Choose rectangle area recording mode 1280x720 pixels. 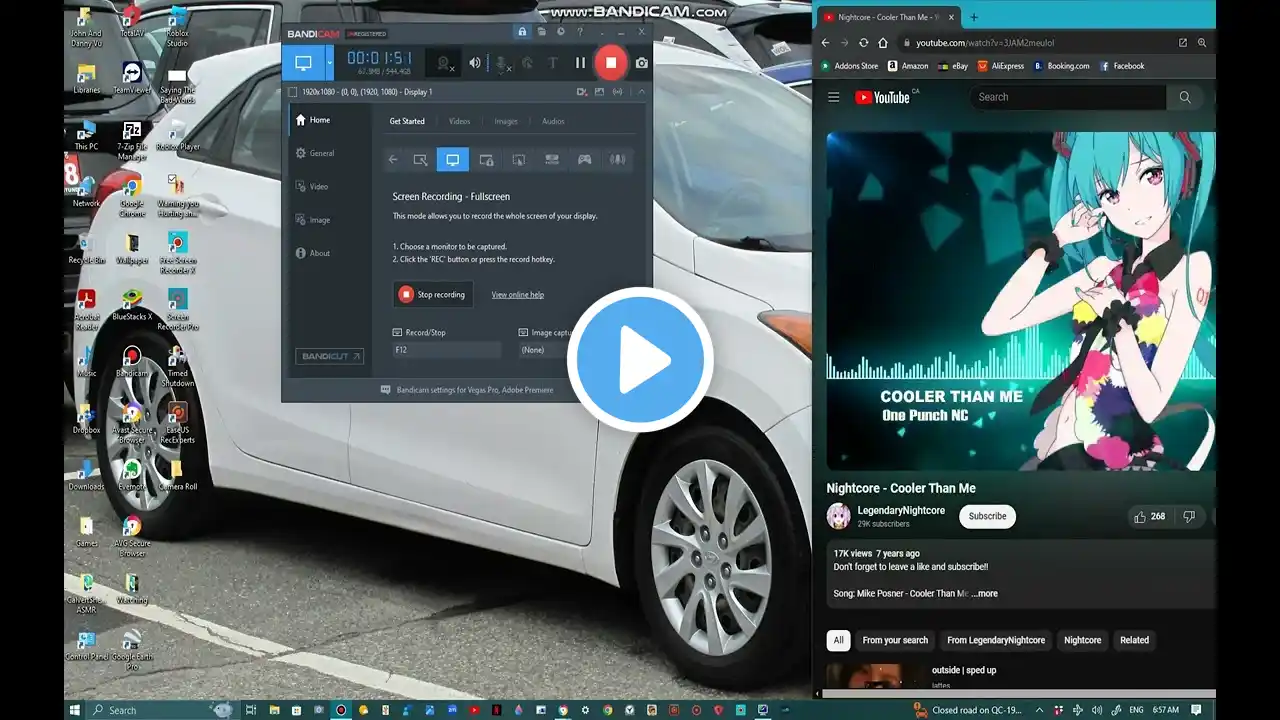tap(420, 159)
